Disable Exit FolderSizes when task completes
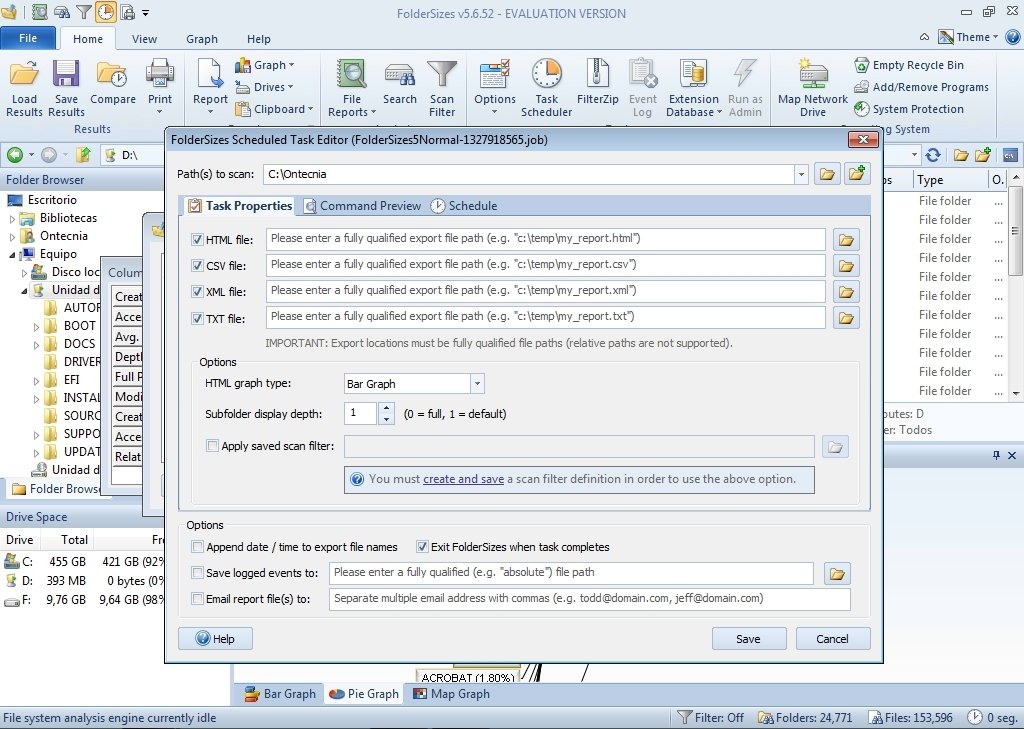1024x729 pixels. (x=423, y=547)
